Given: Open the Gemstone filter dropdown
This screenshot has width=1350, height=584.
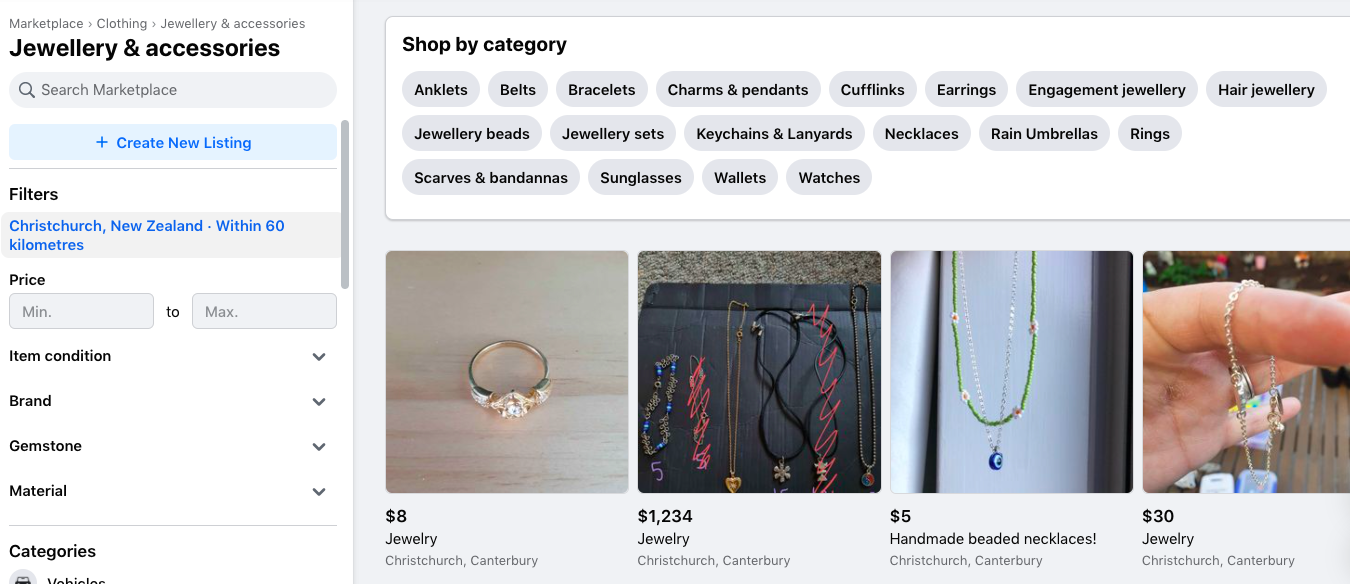Looking at the screenshot, I should 319,447.
